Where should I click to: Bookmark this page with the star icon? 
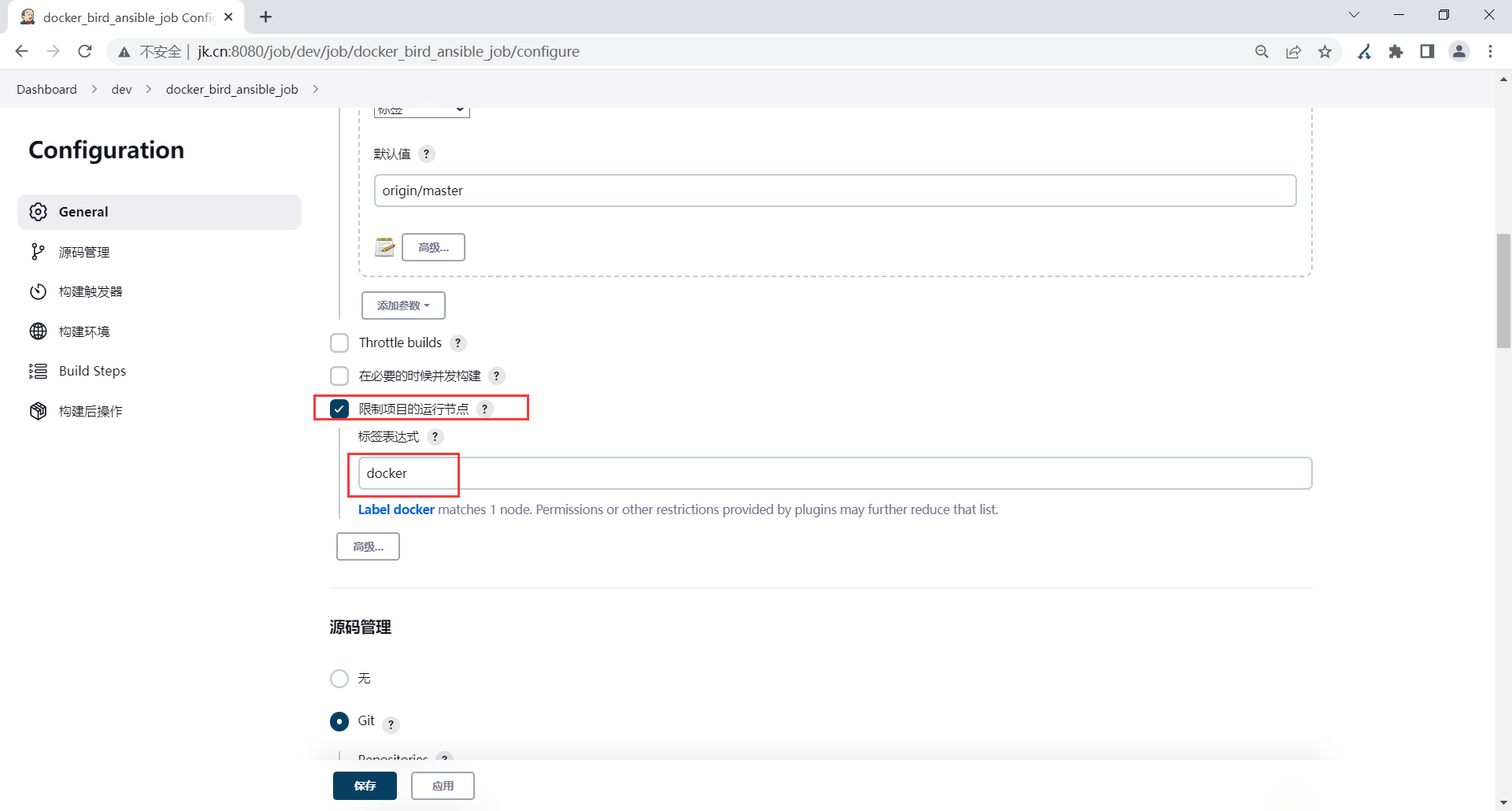coord(1325,51)
